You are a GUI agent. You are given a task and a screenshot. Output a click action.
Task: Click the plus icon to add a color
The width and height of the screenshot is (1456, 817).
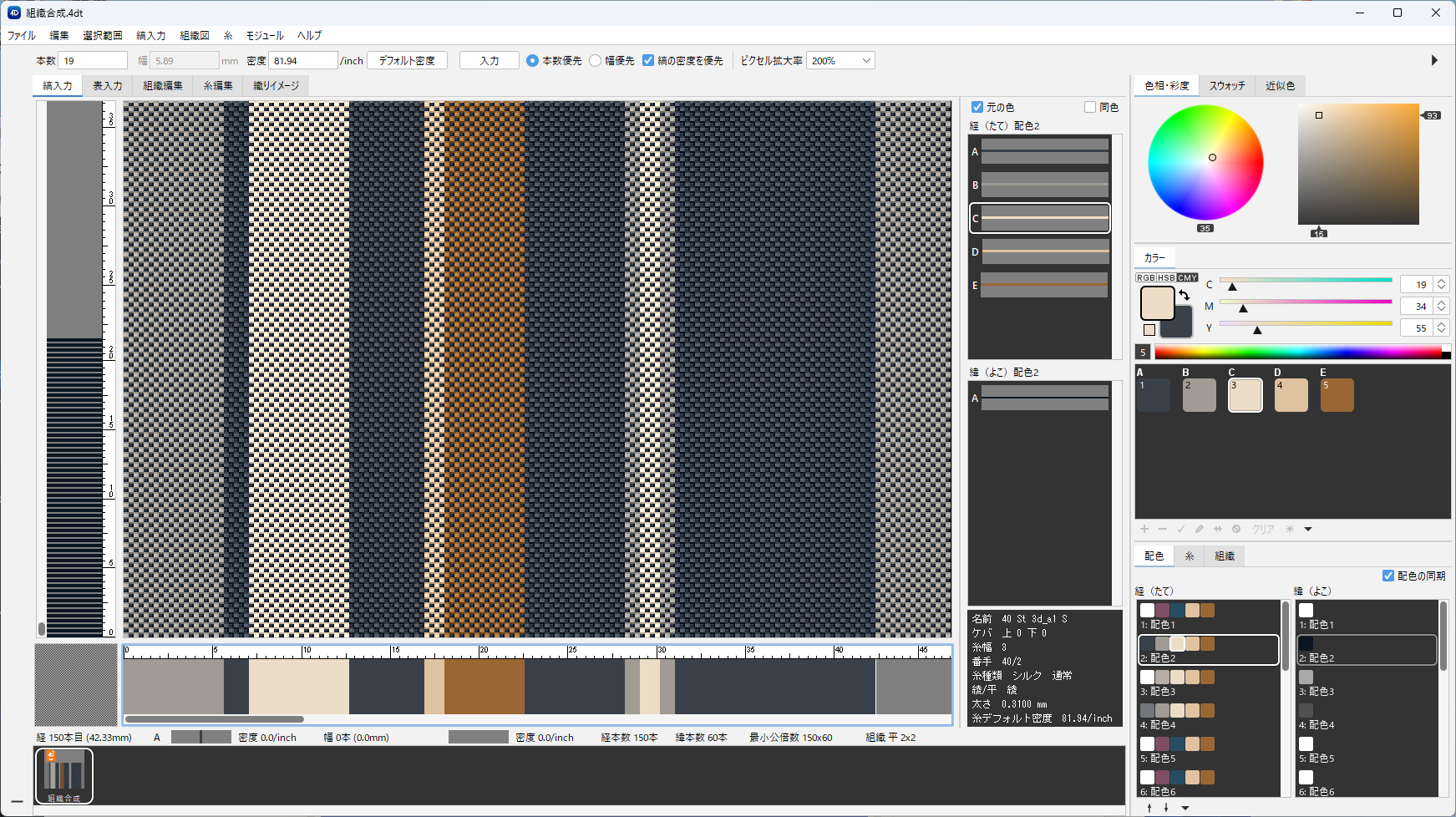[x=1144, y=529]
